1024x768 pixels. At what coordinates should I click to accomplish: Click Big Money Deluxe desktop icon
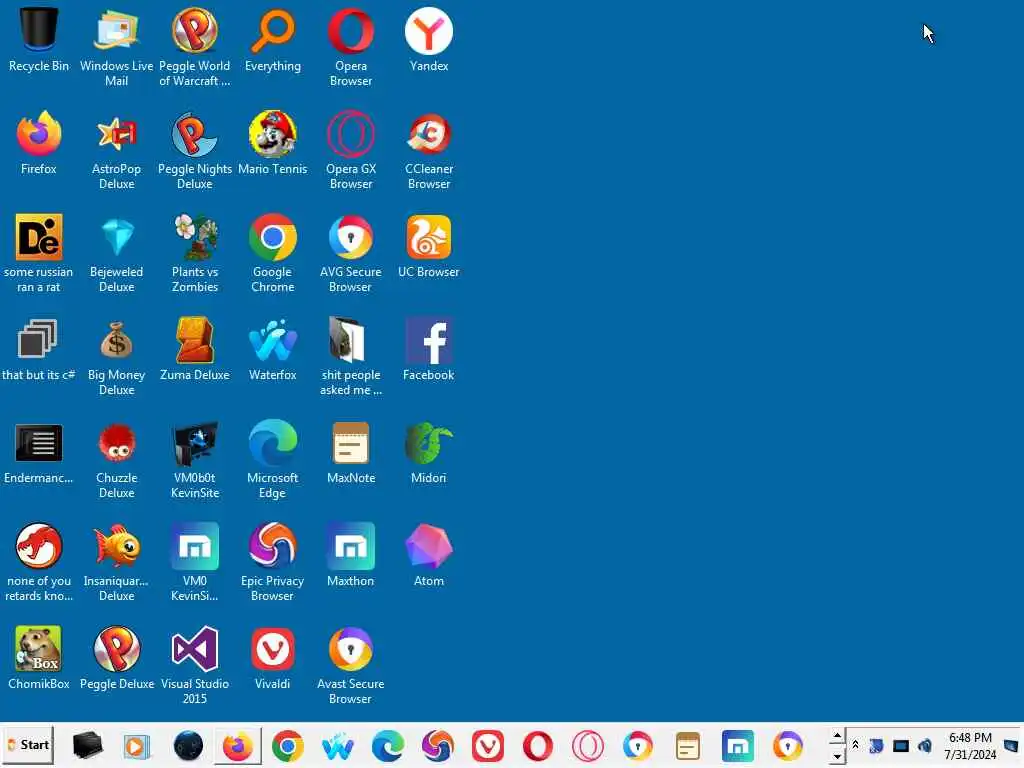point(116,357)
